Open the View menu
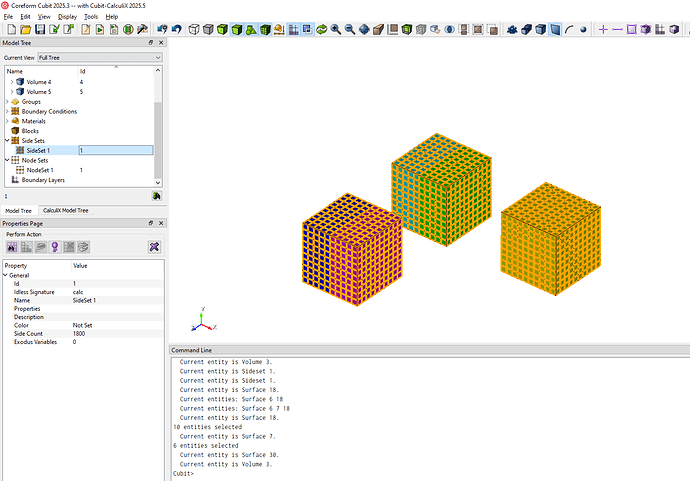Screen dimensions: 690x481 [44, 17]
